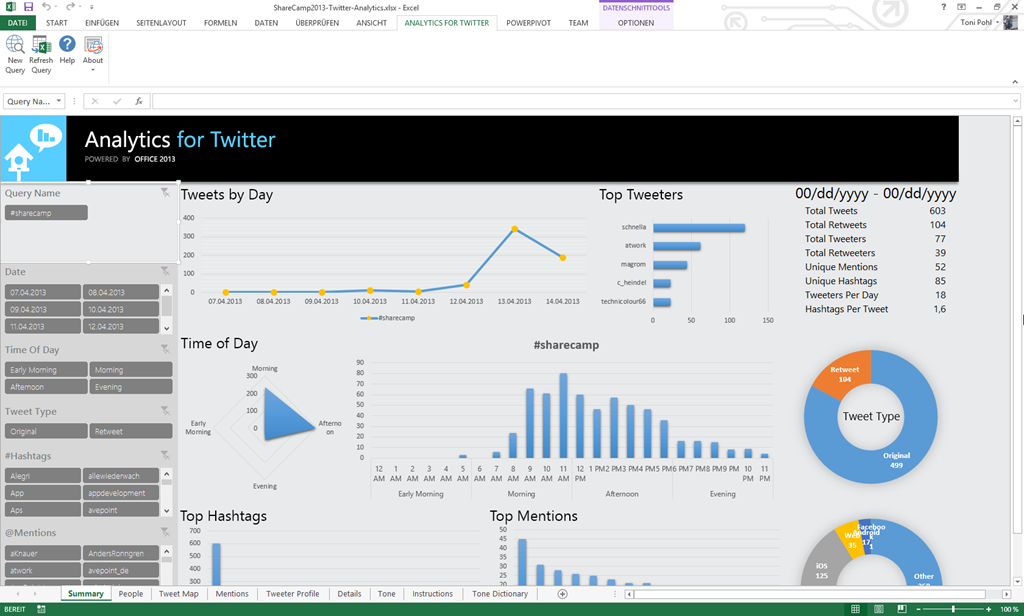Image resolution: width=1024 pixels, height=616 pixels.
Task: Open the About ribbon icon
Action: tap(93, 54)
